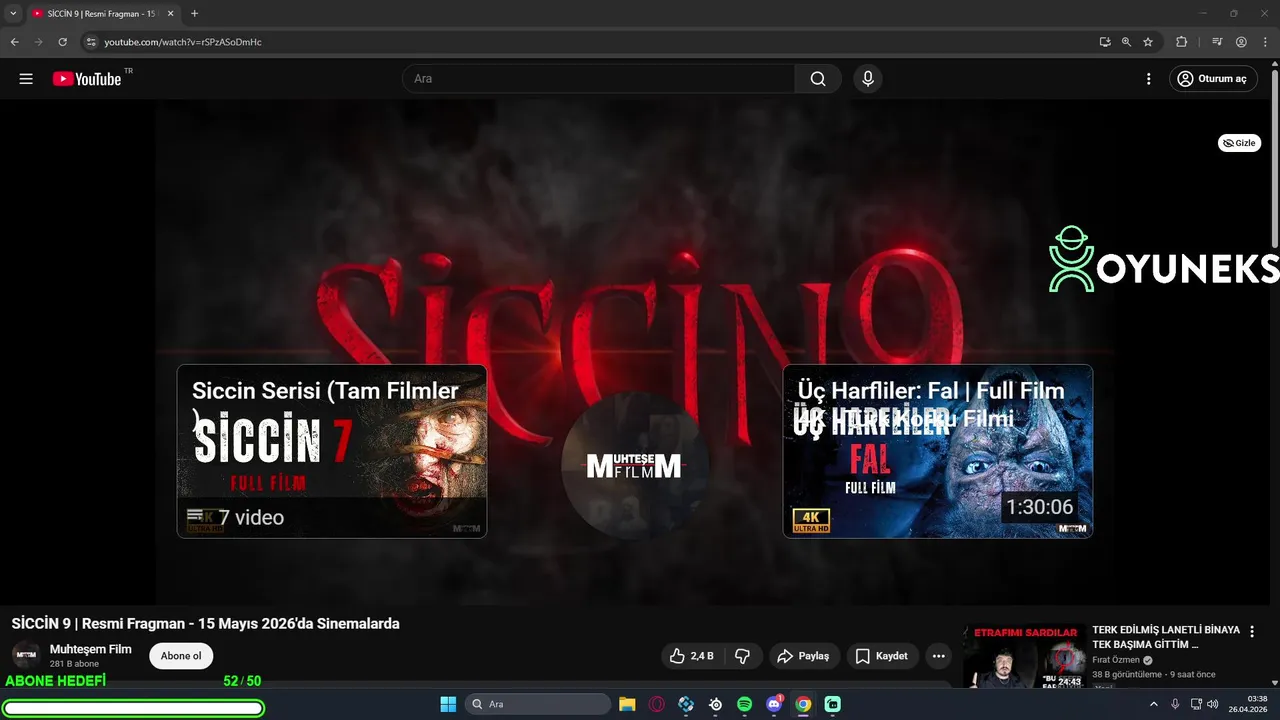The image size is (1280, 720).
Task: Open Discord from the taskbar
Action: click(774, 704)
